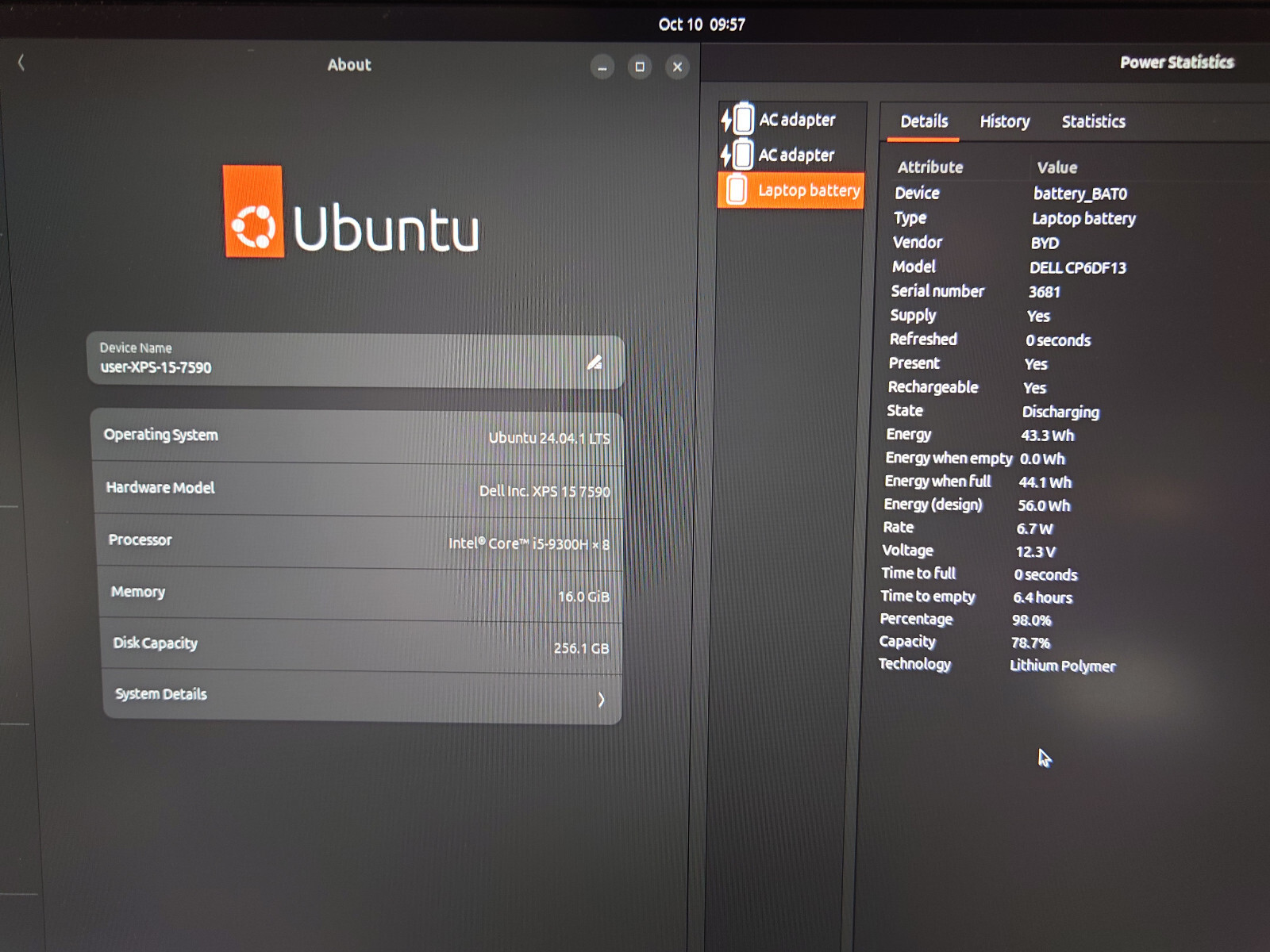
Task: Click the Laptop battery icon in the sidebar
Action: [x=737, y=190]
